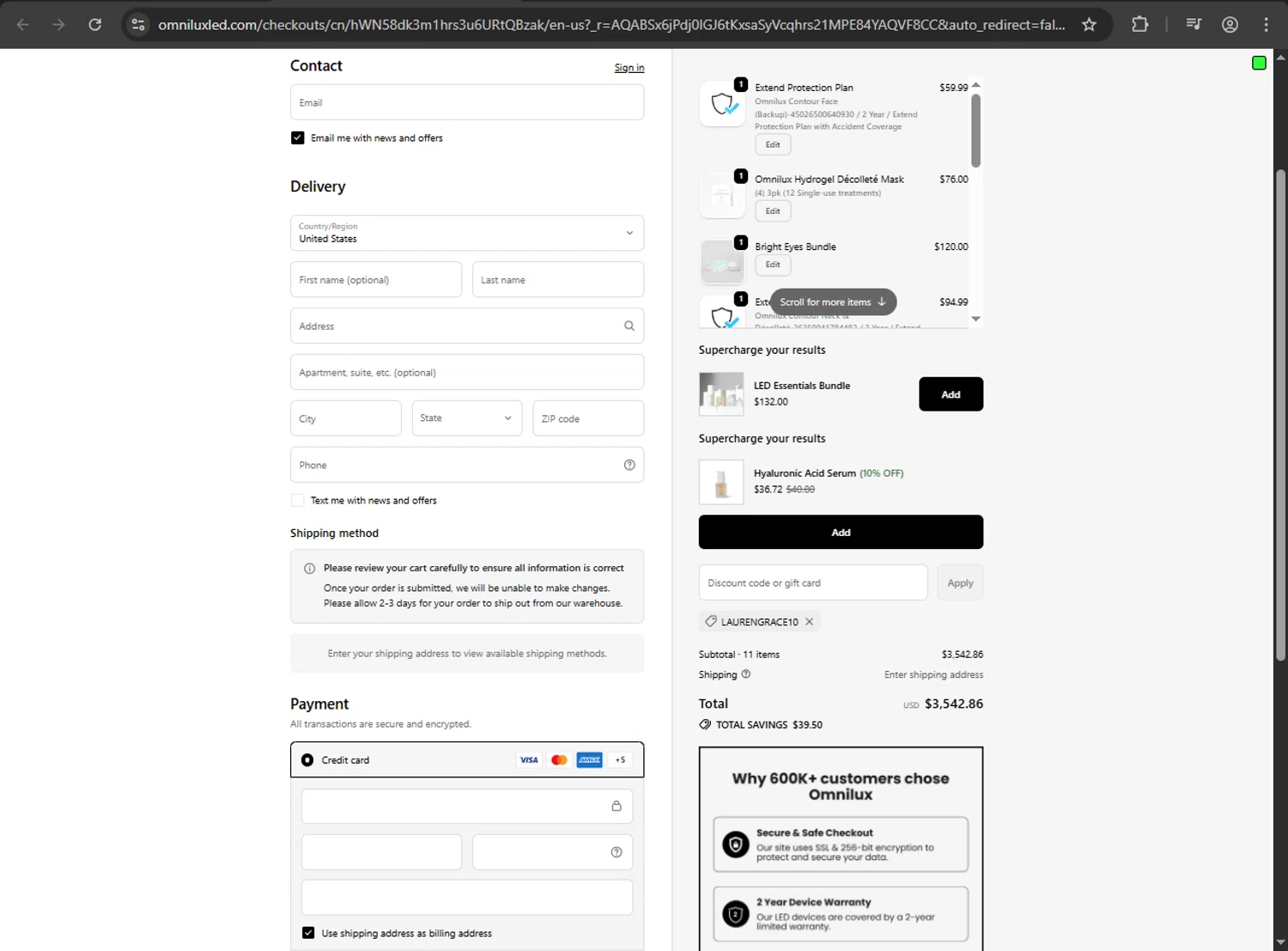Click the First name (optional) field

tap(376, 279)
